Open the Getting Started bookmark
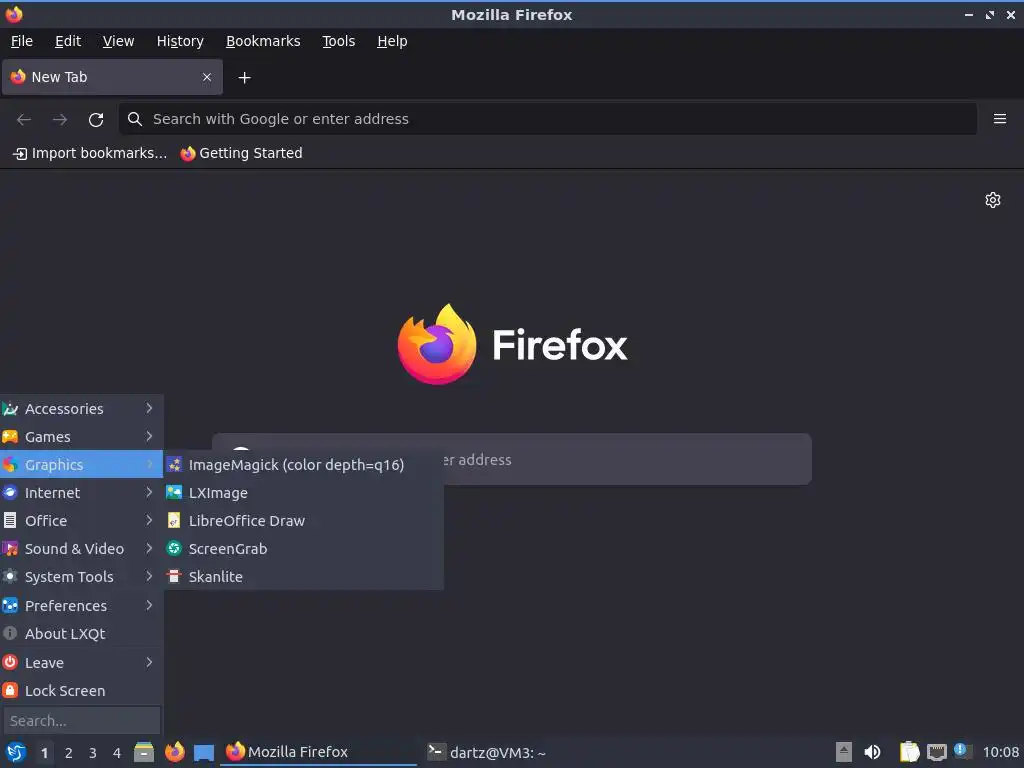Viewport: 1024px width, 768px height. point(242,153)
